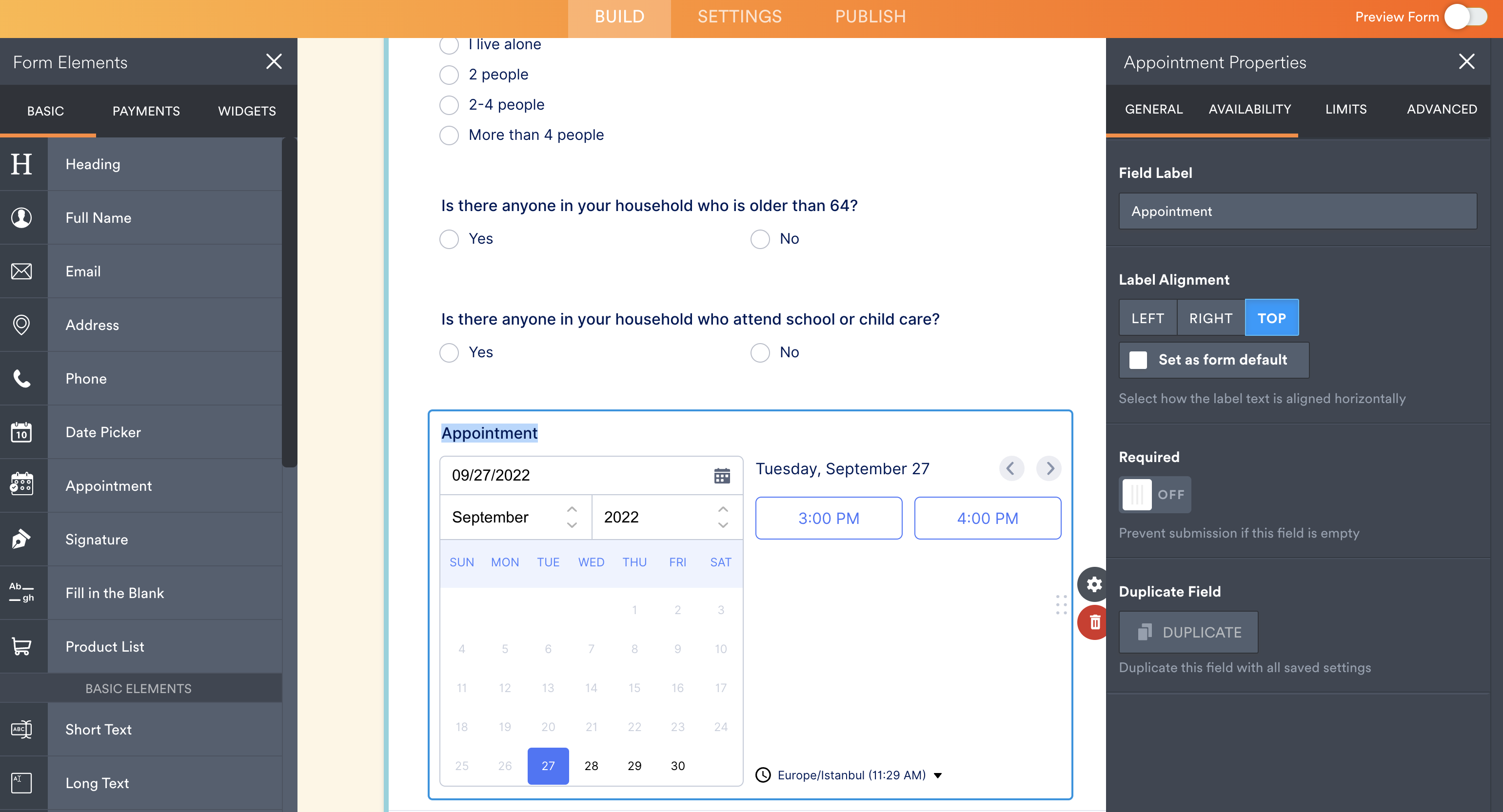Click the Phone element icon
The height and width of the screenshot is (812, 1503).
coord(21,379)
